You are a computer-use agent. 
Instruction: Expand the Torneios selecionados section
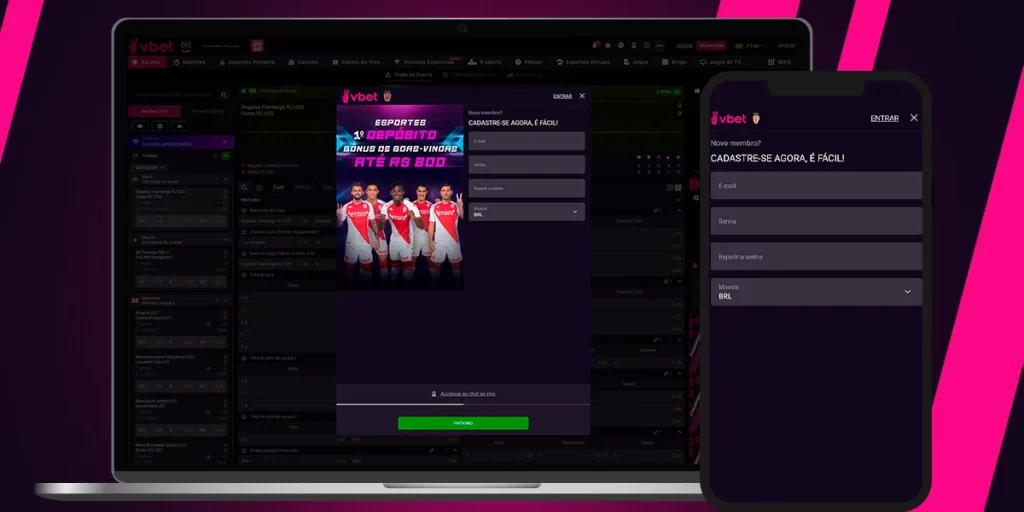point(181,142)
